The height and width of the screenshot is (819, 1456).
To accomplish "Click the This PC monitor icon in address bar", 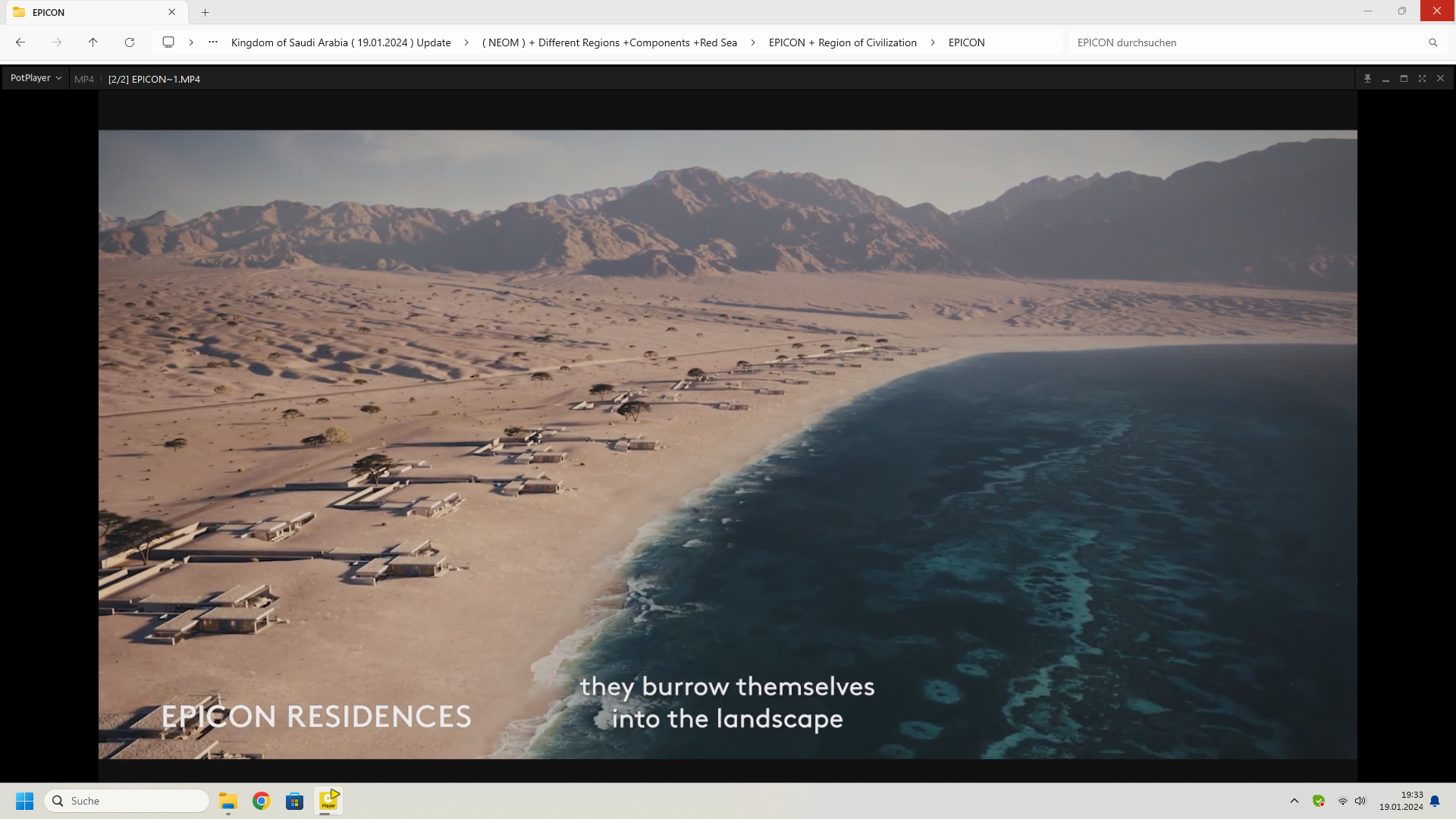I will coord(168,42).
